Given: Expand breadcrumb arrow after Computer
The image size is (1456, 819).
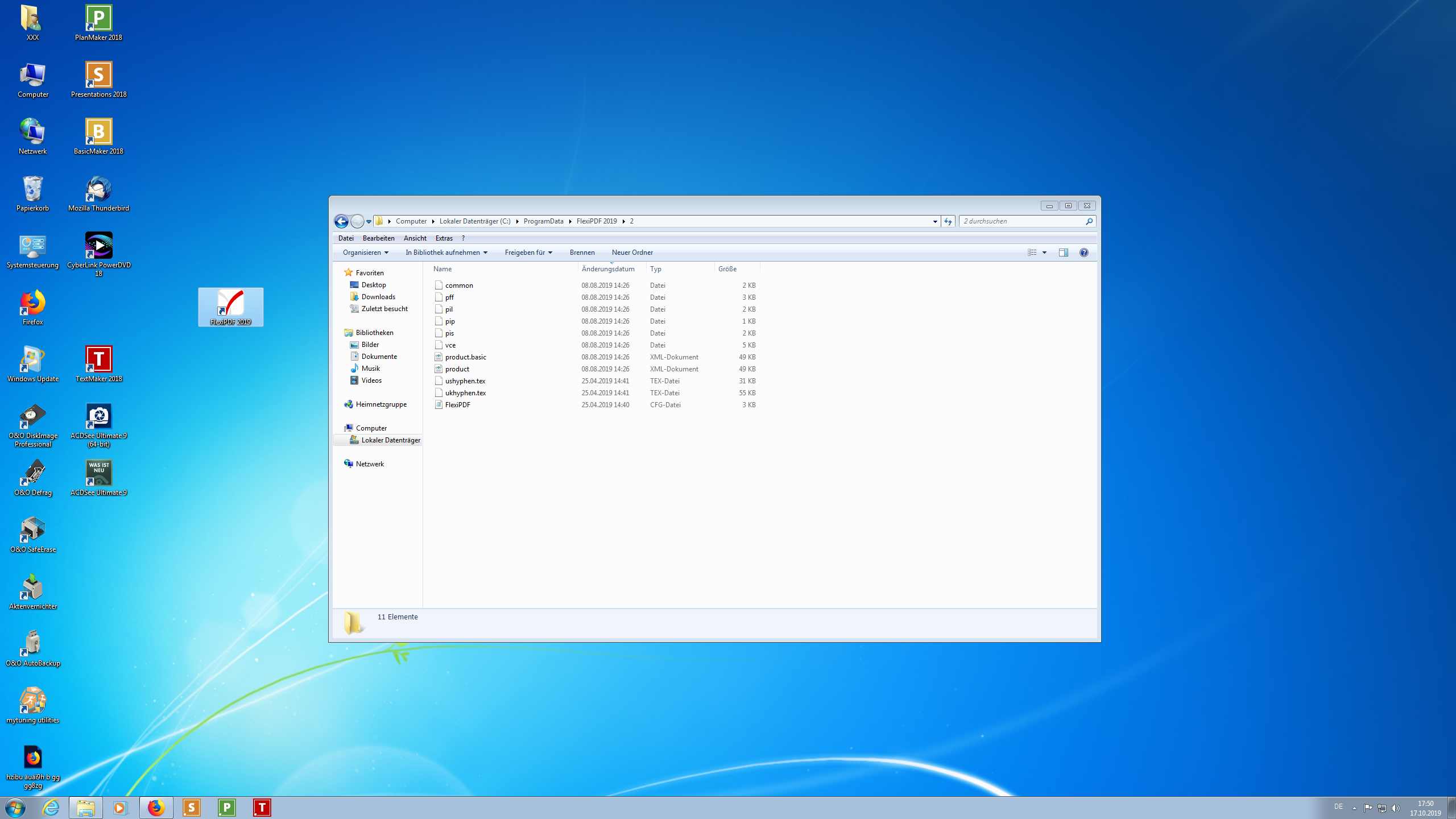Looking at the screenshot, I should pos(433,221).
